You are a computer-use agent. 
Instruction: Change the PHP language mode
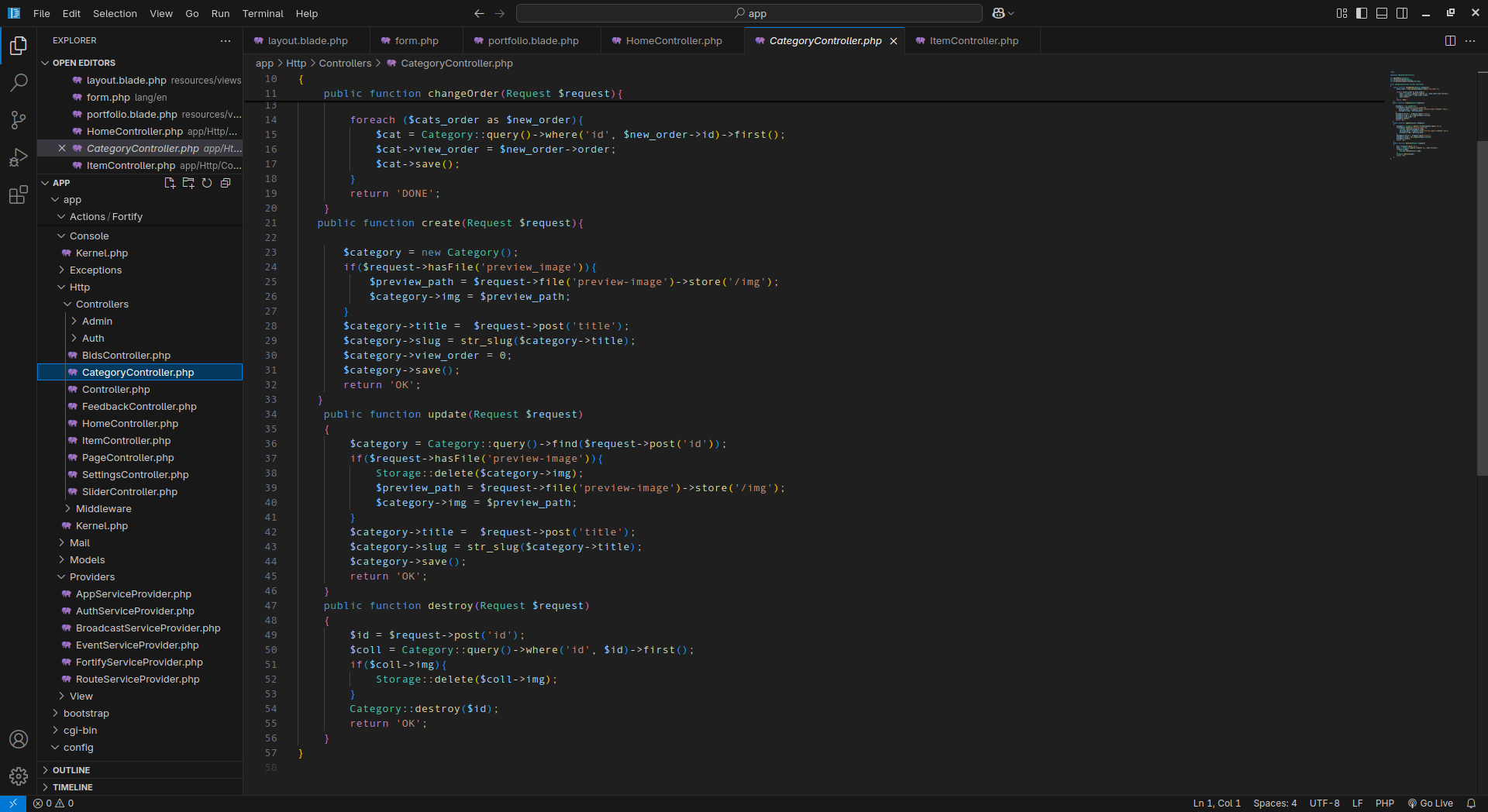(1384, 803)
